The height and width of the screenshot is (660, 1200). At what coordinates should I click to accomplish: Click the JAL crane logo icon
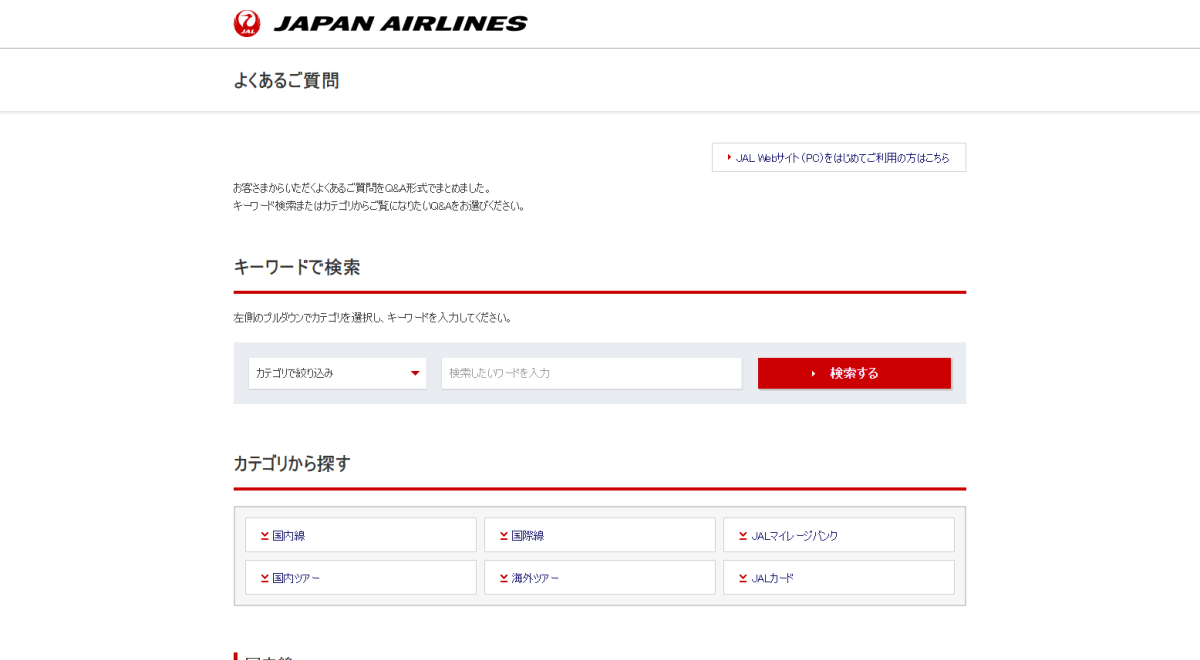[x=247, y=23]
